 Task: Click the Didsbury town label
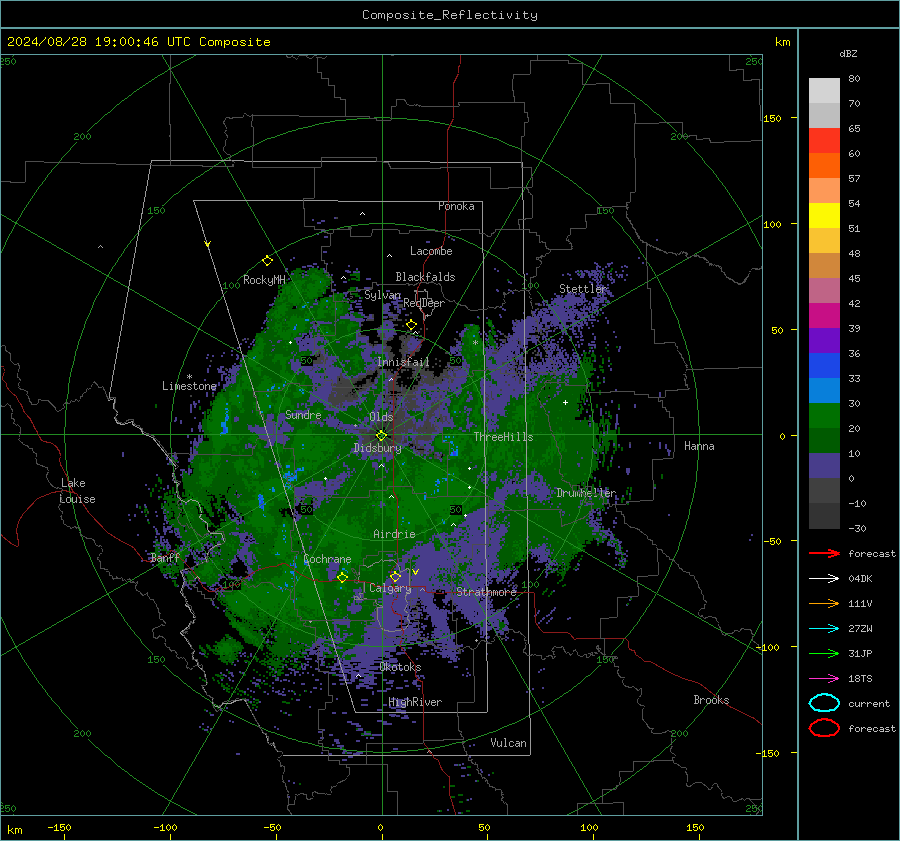point(378,448)
